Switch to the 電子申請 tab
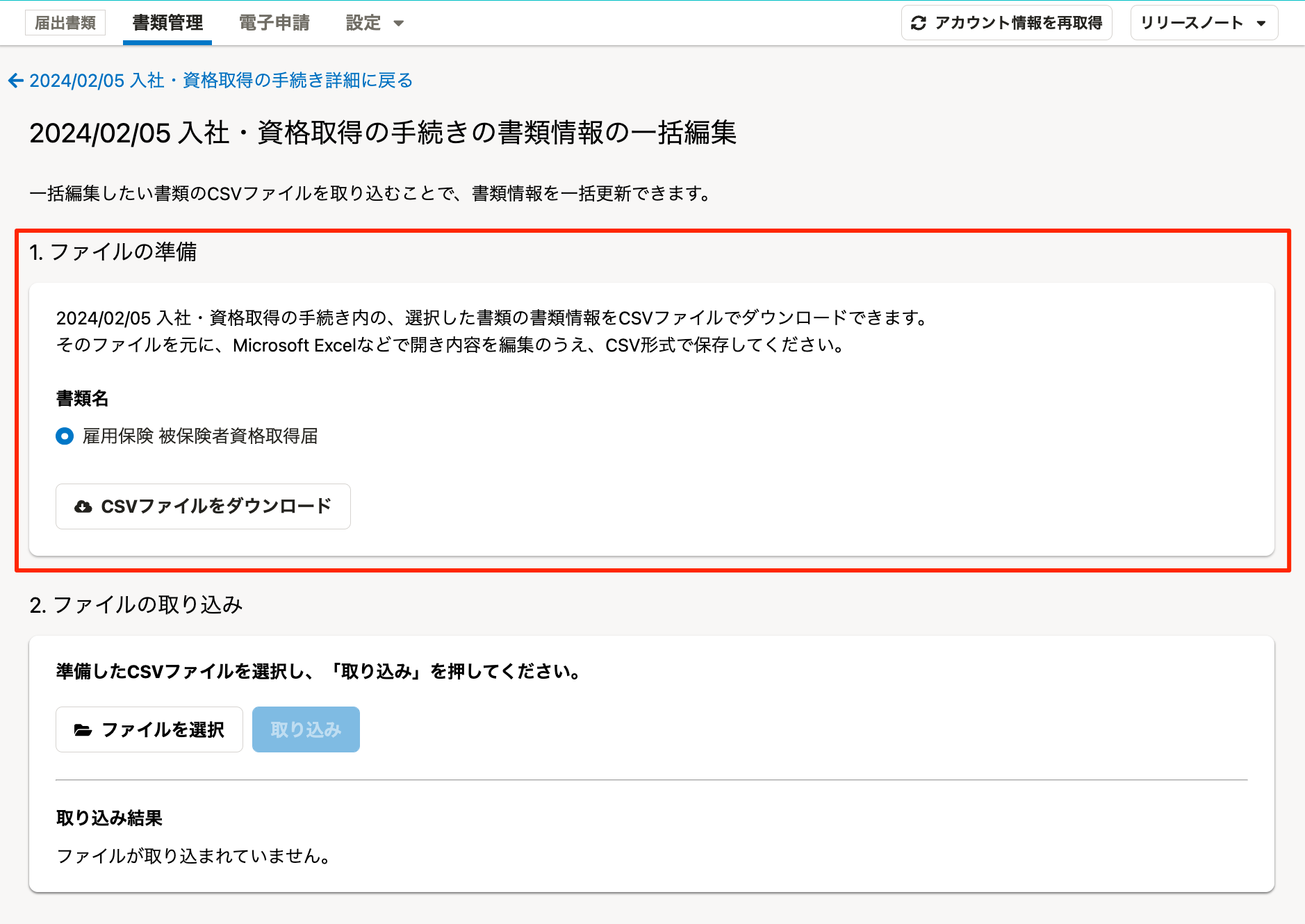 [274, 22]
